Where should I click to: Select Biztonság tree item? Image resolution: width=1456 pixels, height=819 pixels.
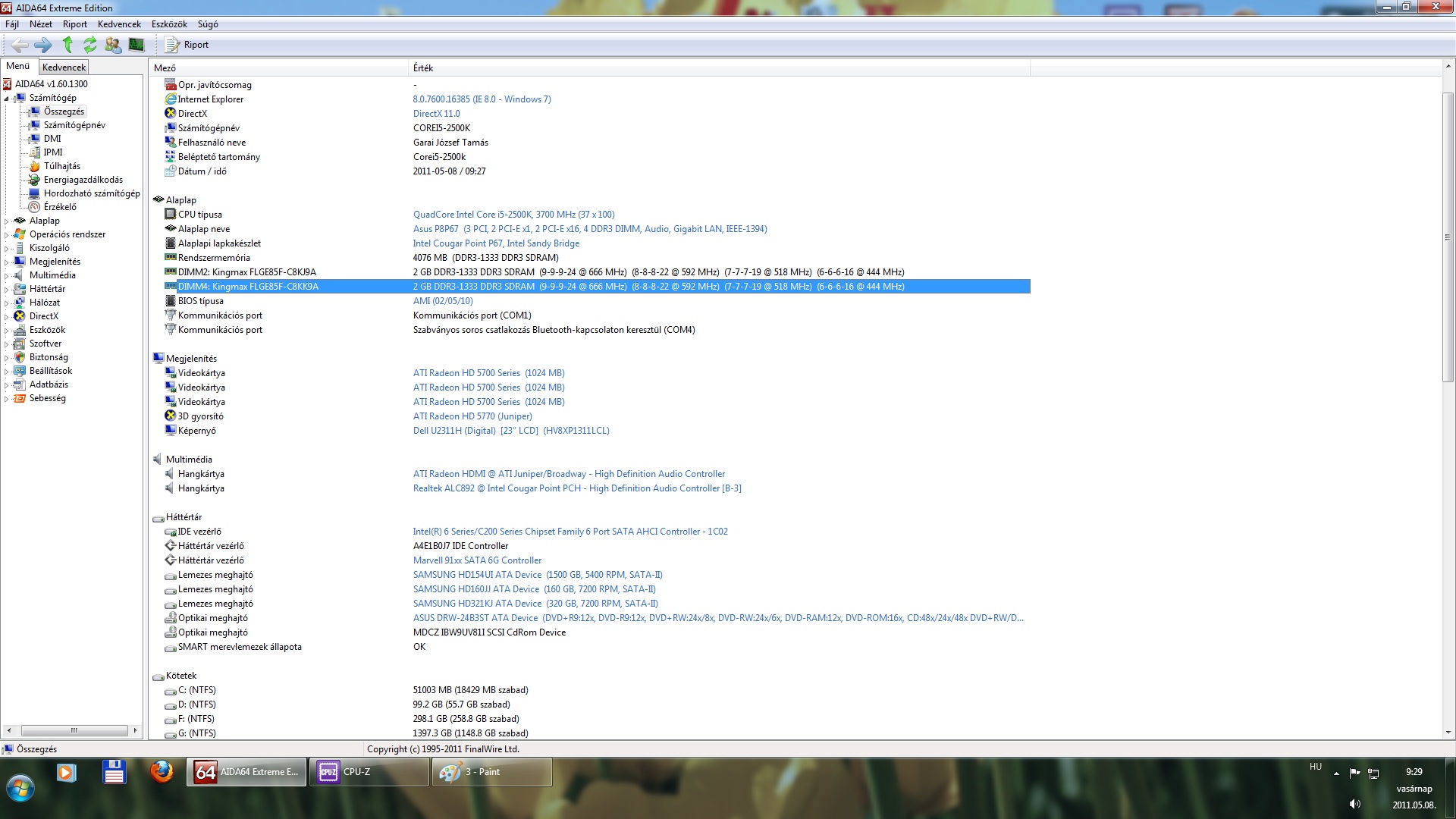pos(49,357)
